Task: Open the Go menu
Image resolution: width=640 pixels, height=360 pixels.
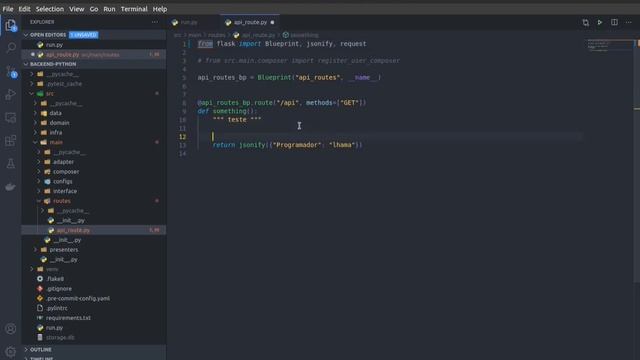Action: point(94,9)
